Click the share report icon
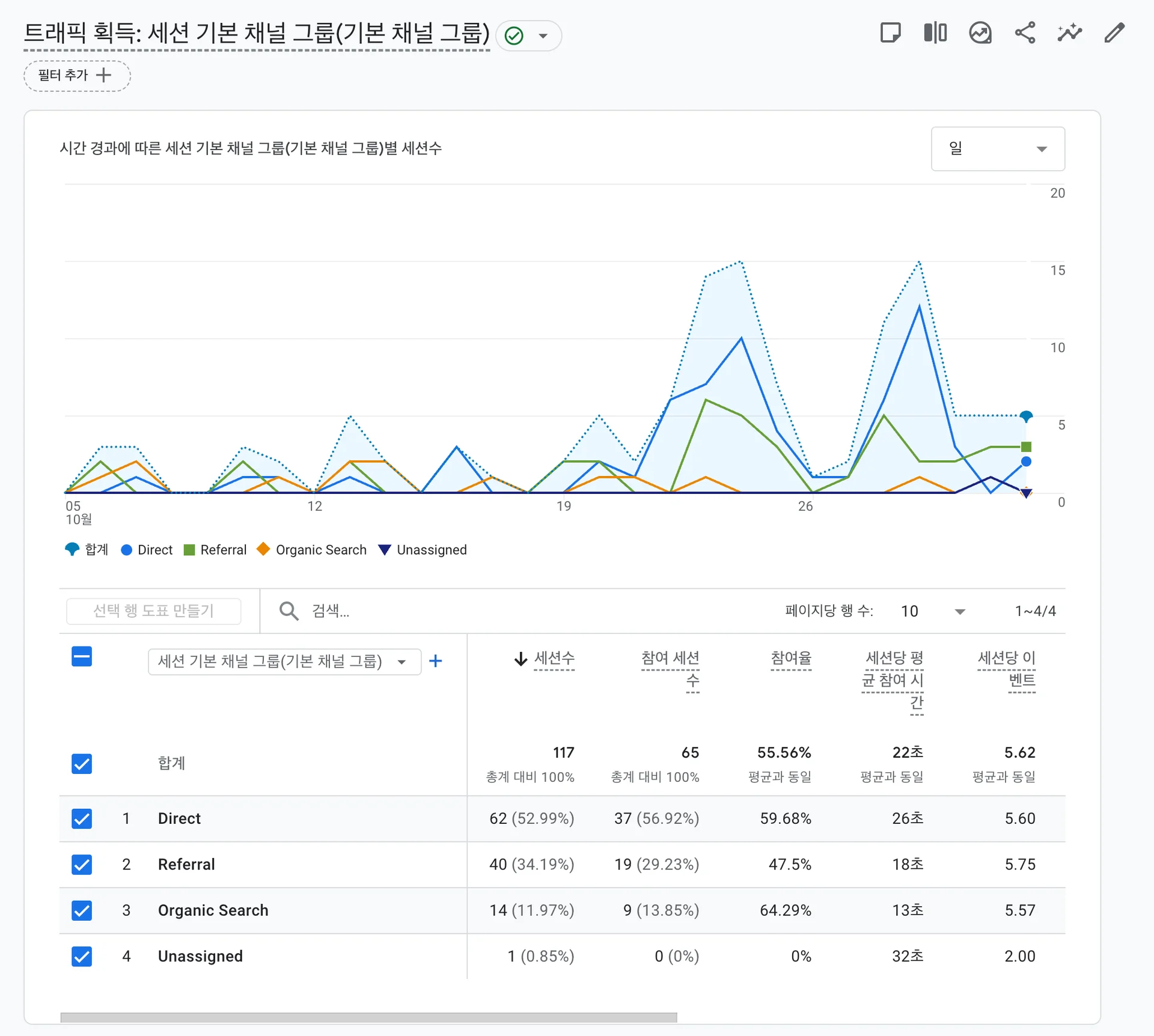The height and width of the screenshot is (1036, 1154). pos(1025,33)
